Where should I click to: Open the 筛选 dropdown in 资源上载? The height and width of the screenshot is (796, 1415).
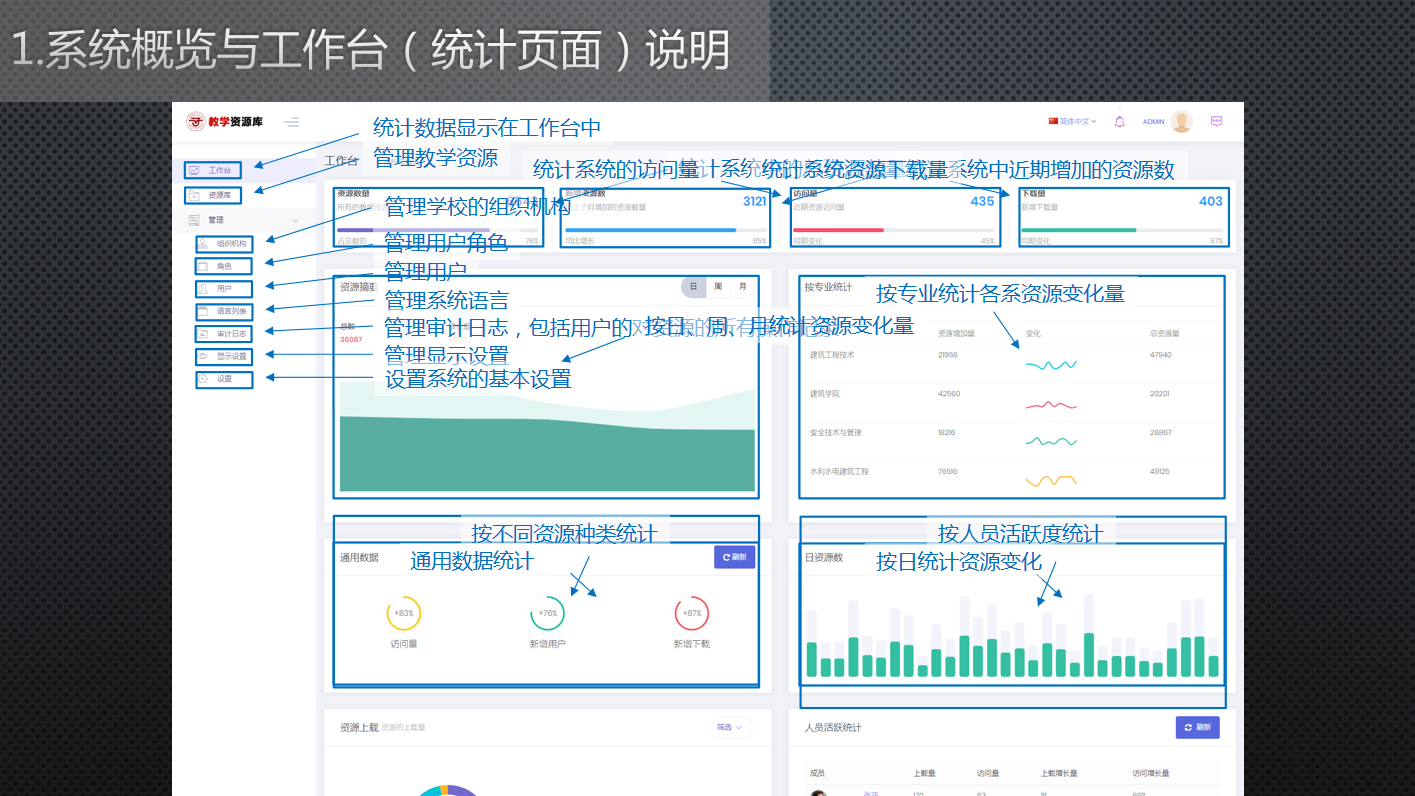point(730,728)
